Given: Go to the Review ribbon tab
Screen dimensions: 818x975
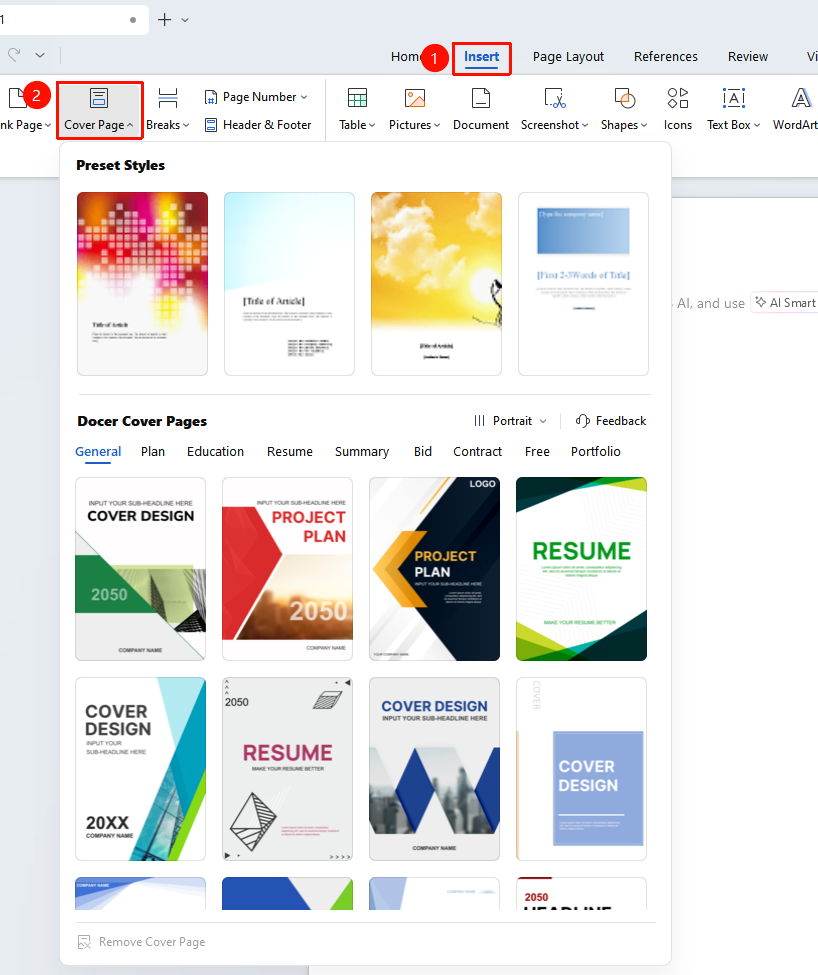Looking at the screenshot, I should [748, 57].
